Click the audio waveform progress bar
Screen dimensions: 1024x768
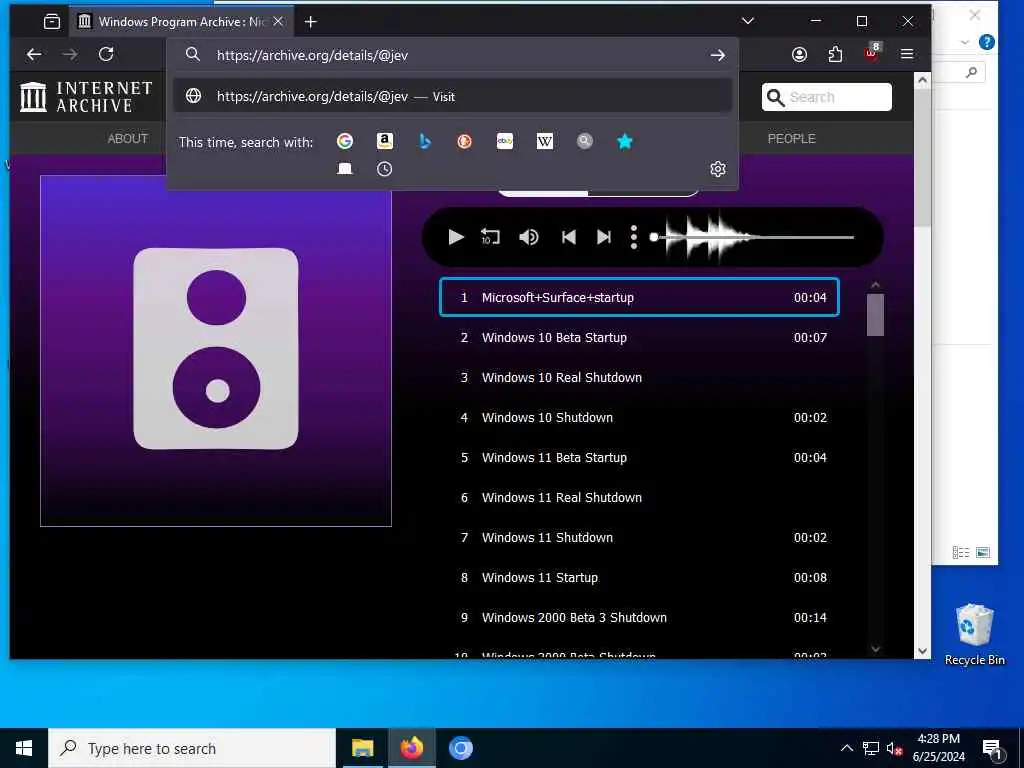point(754,237)
